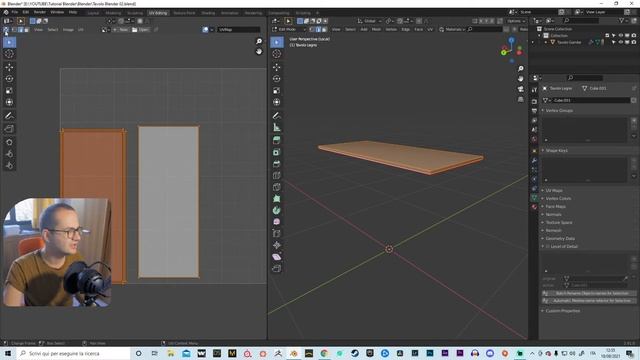The width and height of the screenshot is (640, 360).
Task: Click the UVMap name field
Action: point(239,30)
